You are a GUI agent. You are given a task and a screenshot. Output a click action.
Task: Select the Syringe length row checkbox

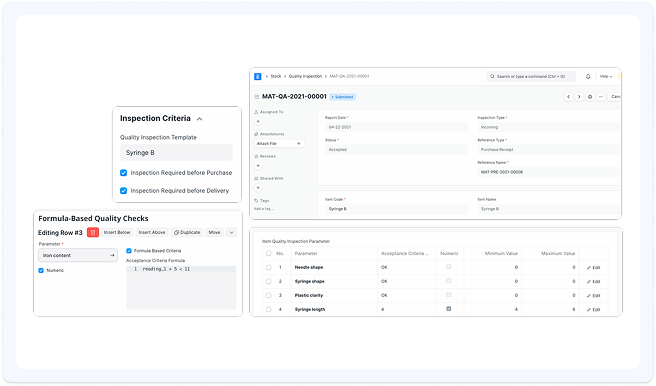(269, 309)
